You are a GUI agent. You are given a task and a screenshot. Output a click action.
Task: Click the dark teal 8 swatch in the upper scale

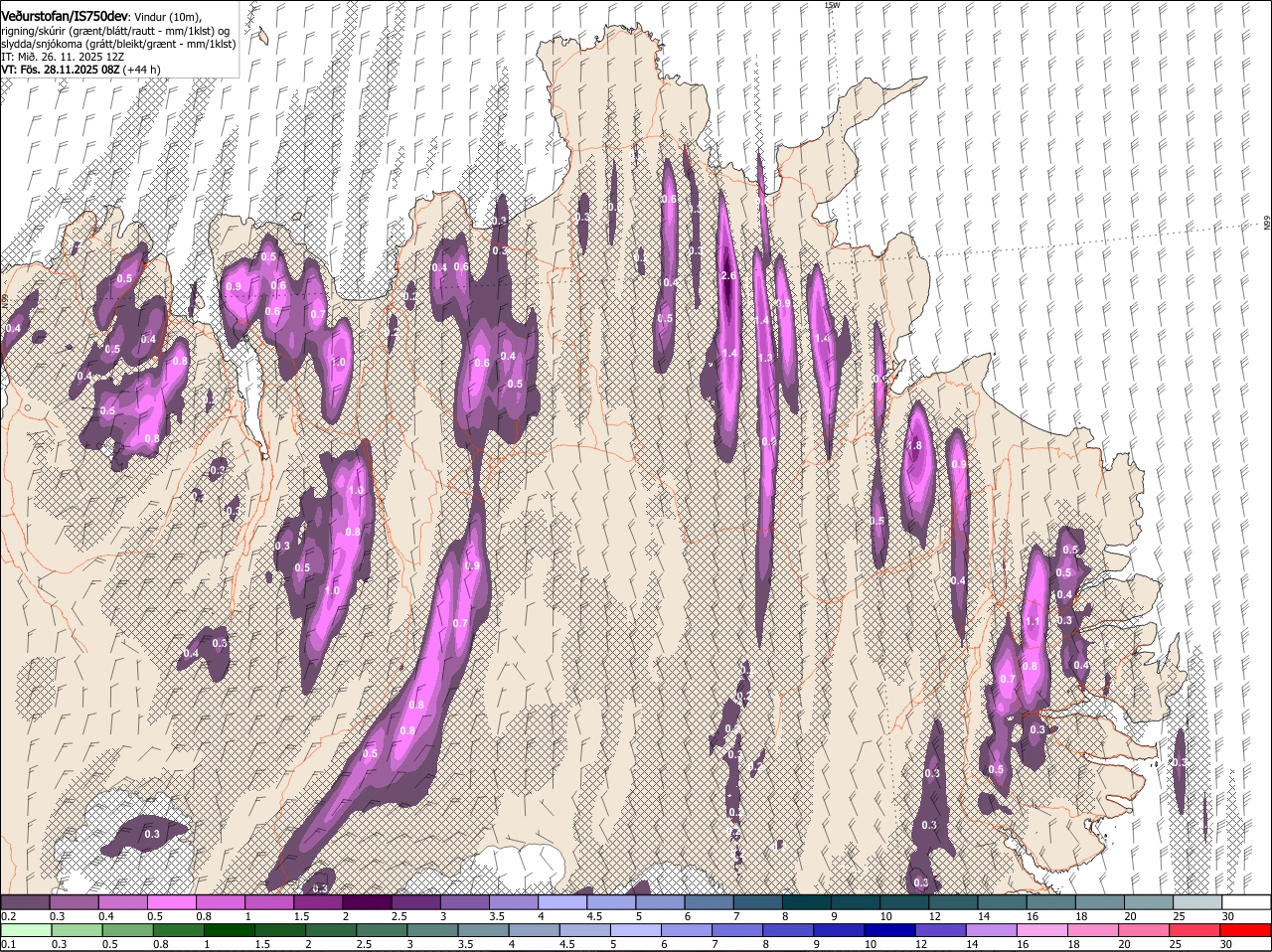pyautogui.click(x=808, y=901)
